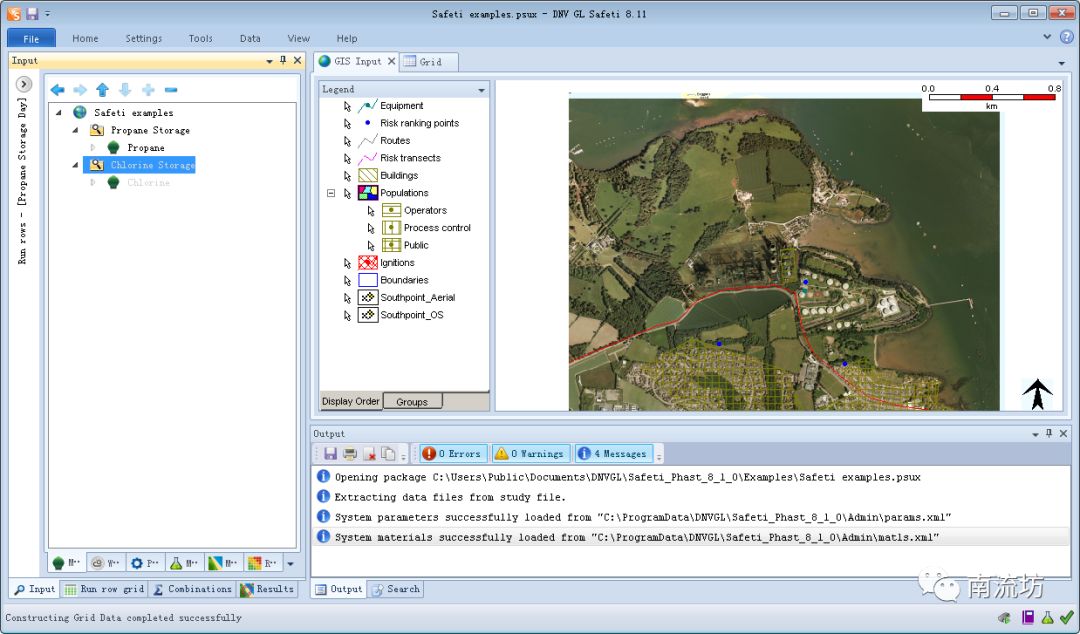The height and width of the screenshot is (634, 1080).
Task: Click the help question mark icon
Action: 1066,37
